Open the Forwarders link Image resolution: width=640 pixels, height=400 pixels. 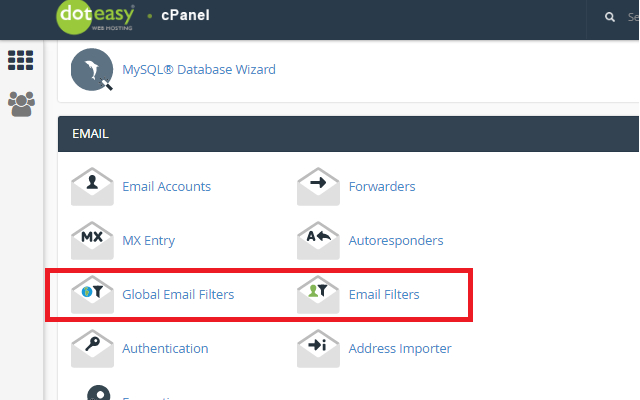(x=382, y=187)
